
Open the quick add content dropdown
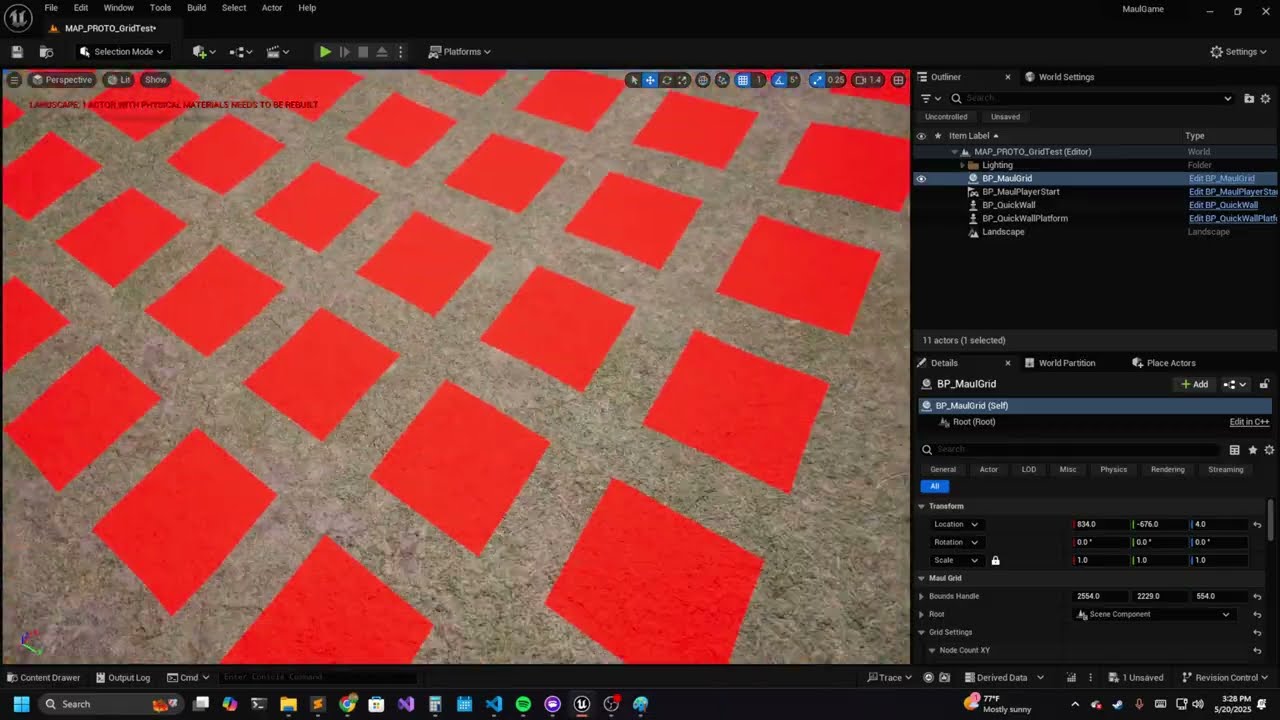coord(204,51)
